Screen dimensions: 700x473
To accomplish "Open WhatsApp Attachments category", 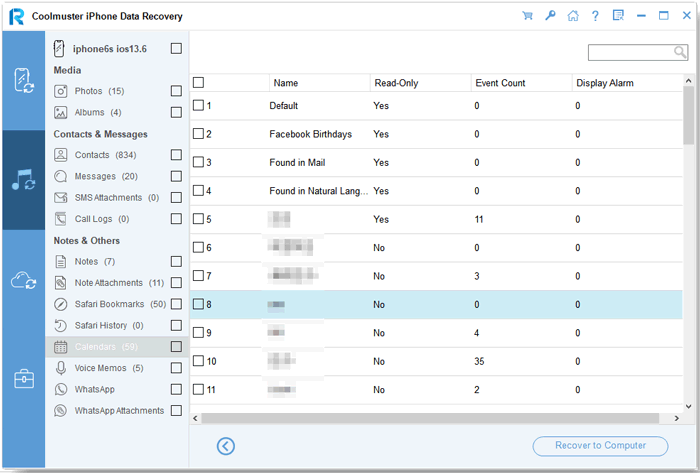I will pos(119,411).
